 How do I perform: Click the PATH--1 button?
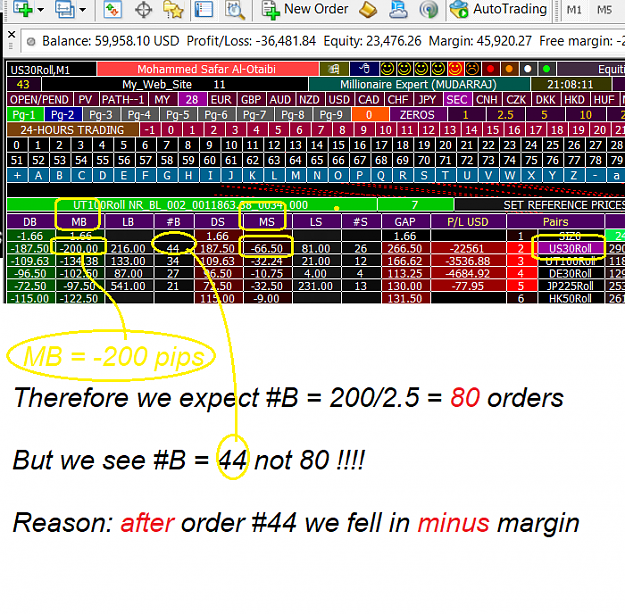point(123,99)
